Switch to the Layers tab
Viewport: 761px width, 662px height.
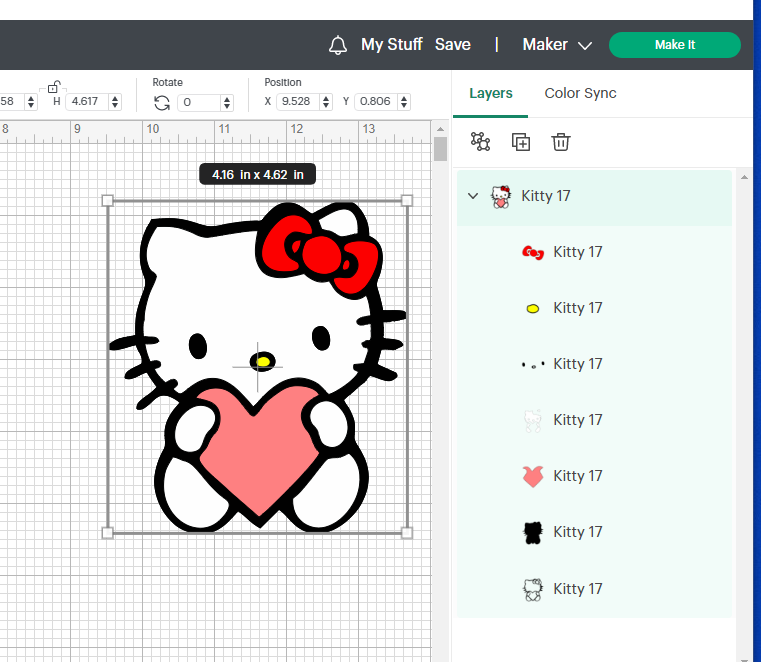pos(491,93)
